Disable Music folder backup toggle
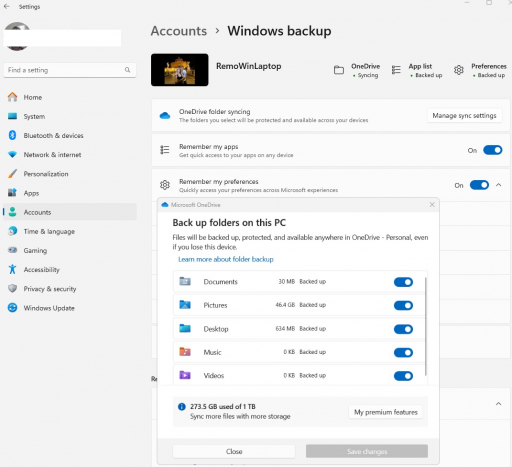Viewport: 512px width, 467px height. click(403, 352)
